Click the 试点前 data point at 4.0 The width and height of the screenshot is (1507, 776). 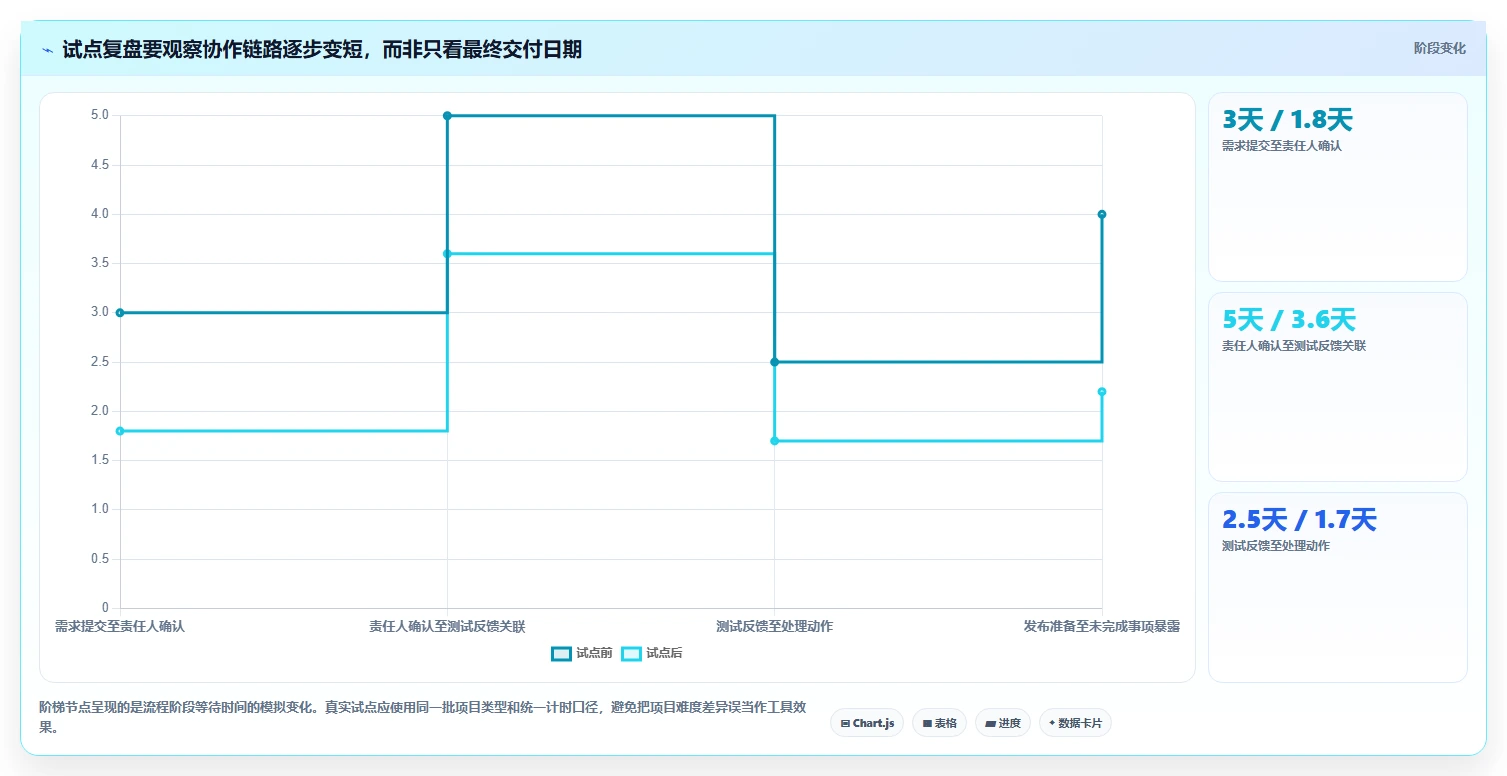pyautogui.click(x=1101, y=214)
